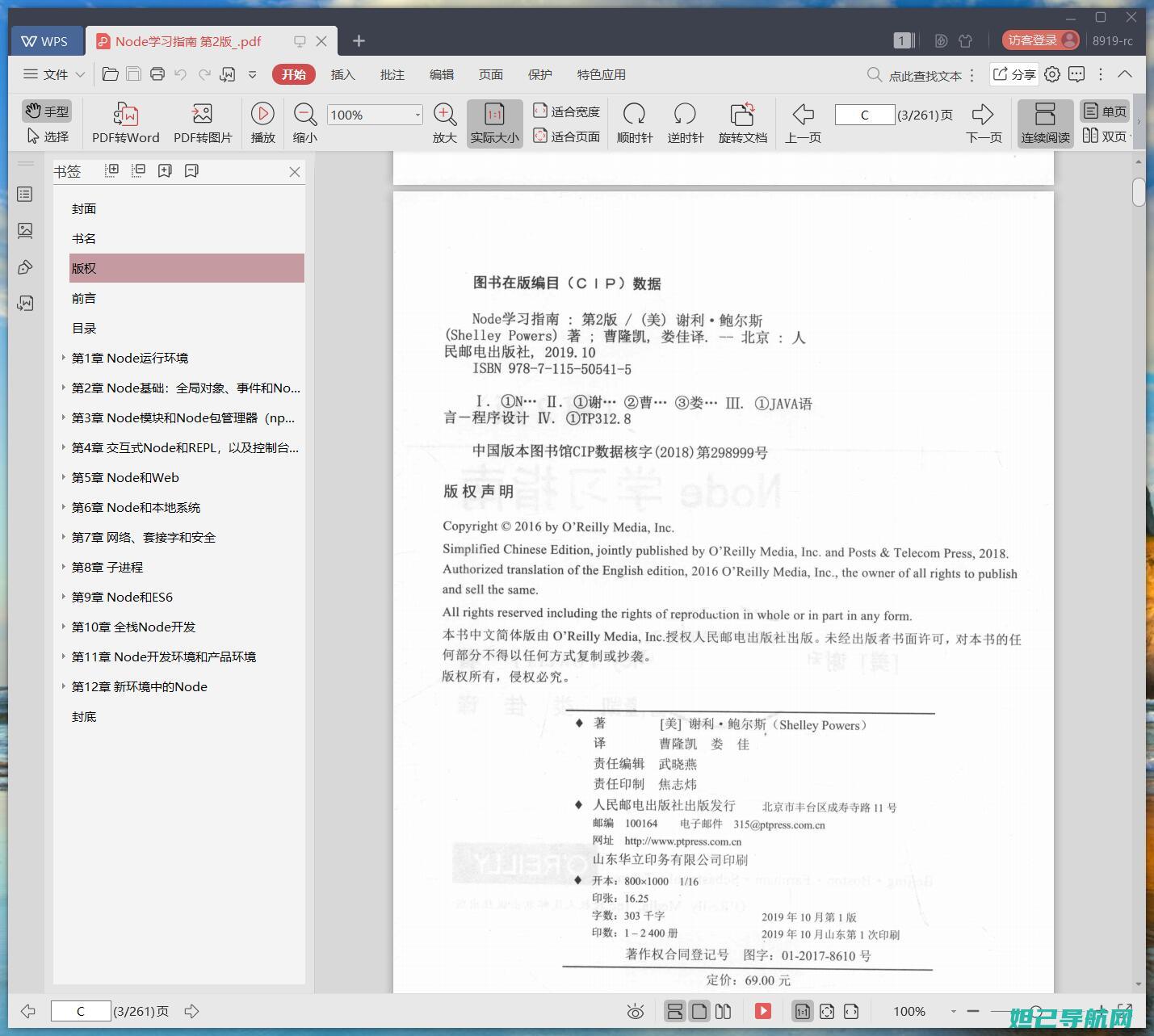Convert PDF to images (PDF转图片)
Image resolution: width=1154 pixels, height=1036 pixels.
203,124
